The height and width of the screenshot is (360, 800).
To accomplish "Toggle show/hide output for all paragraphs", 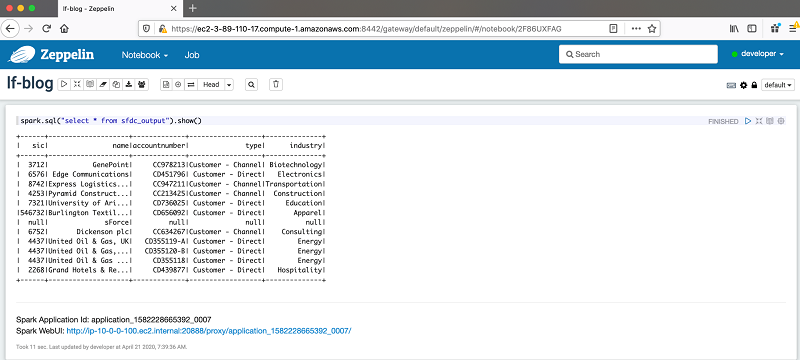I will [90, 85].
